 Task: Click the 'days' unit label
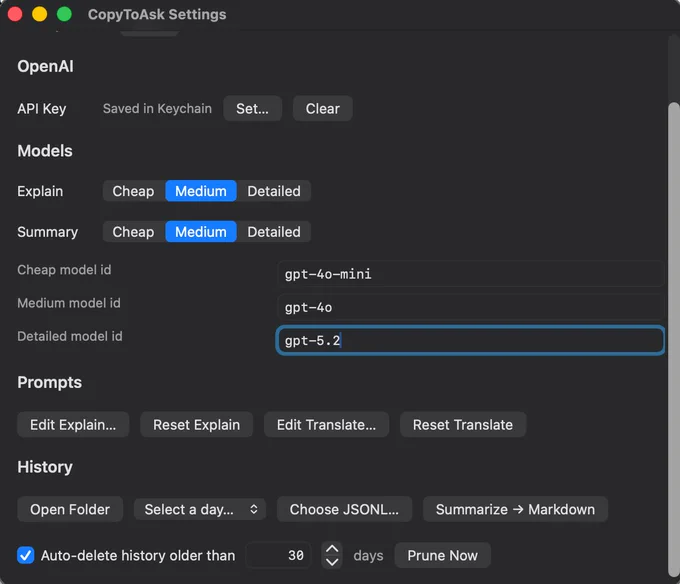pos(368,555)
